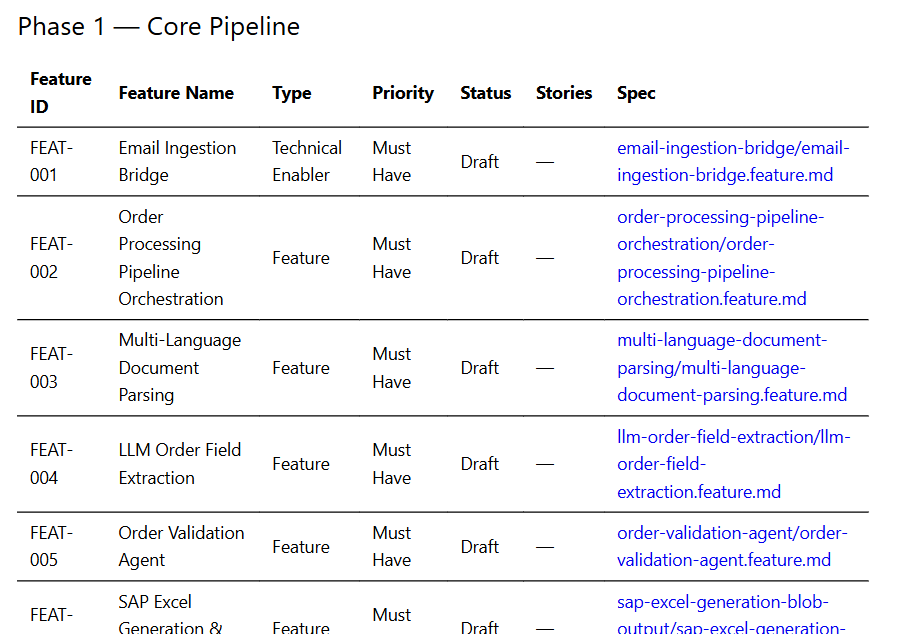The width and height of the screenshot is (915, 634).
Task: Click the Phase 1 — Core Pipeline heading
Action: (x=159, y=27)
